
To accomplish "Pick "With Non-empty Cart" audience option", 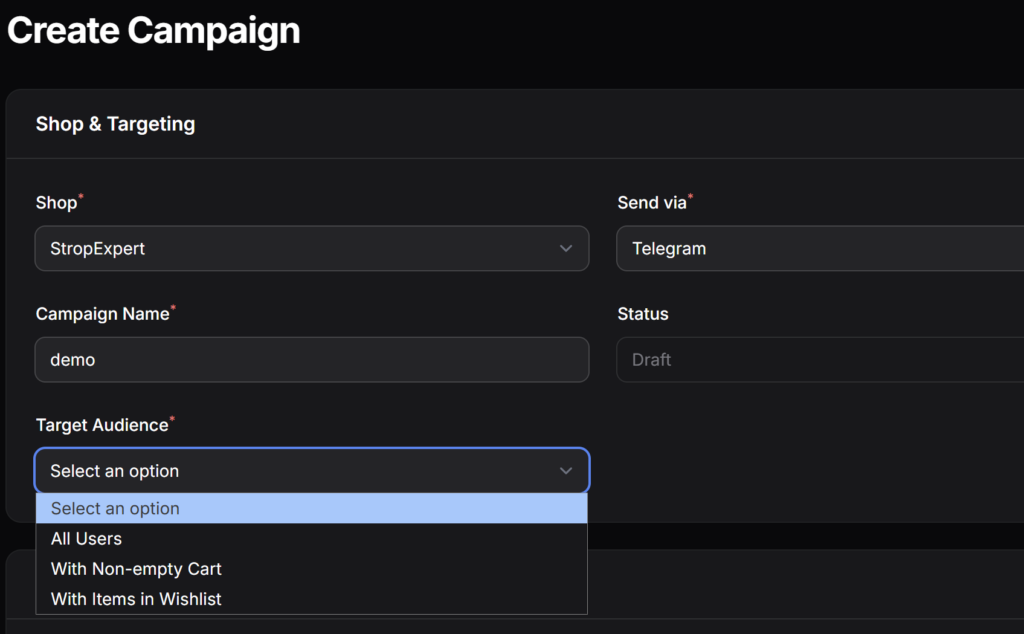I will [x=136, y=568].
